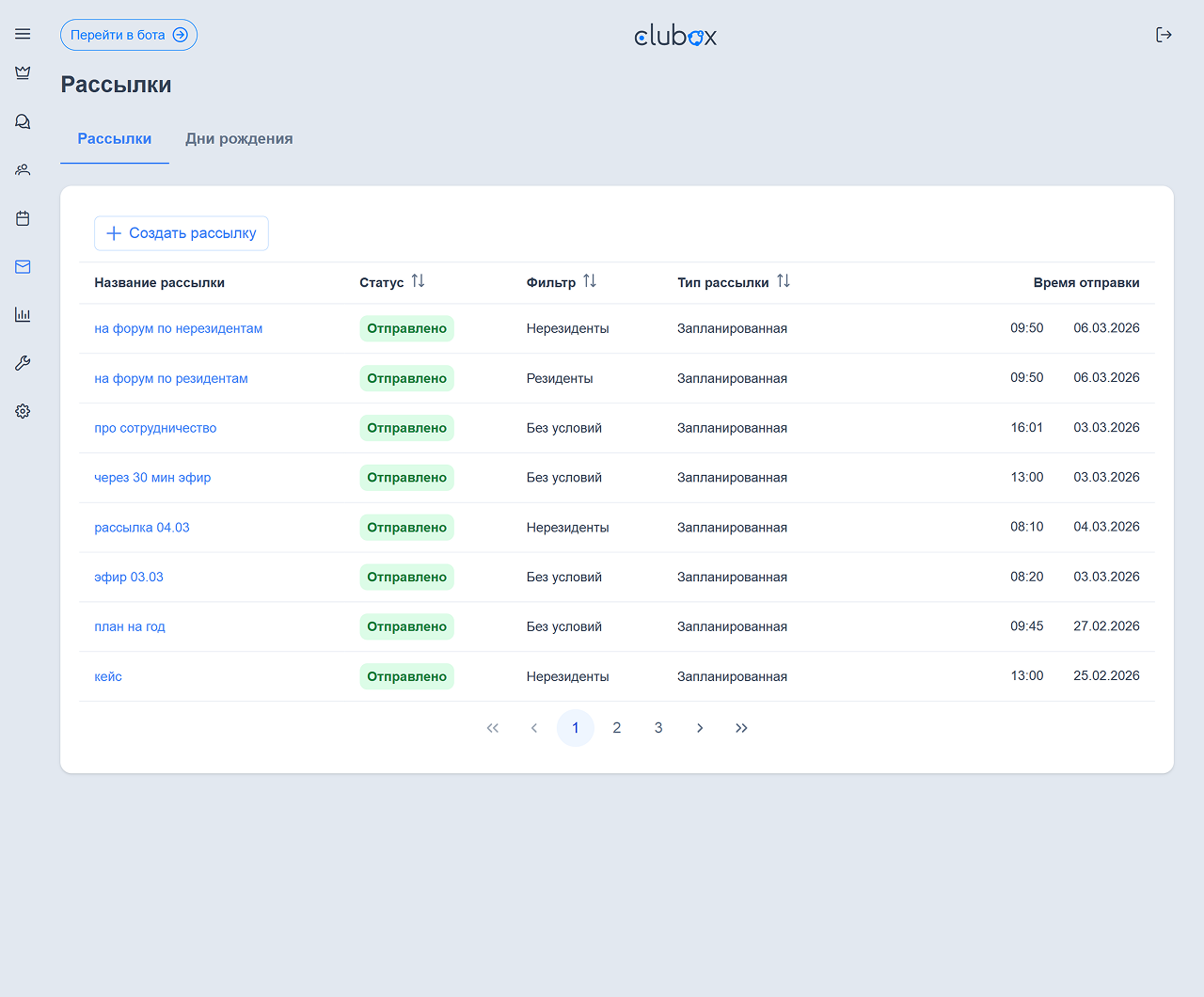Open the chat bubble sidebar icon
The image size is (1204, 997).
click(x=23, y=122)
